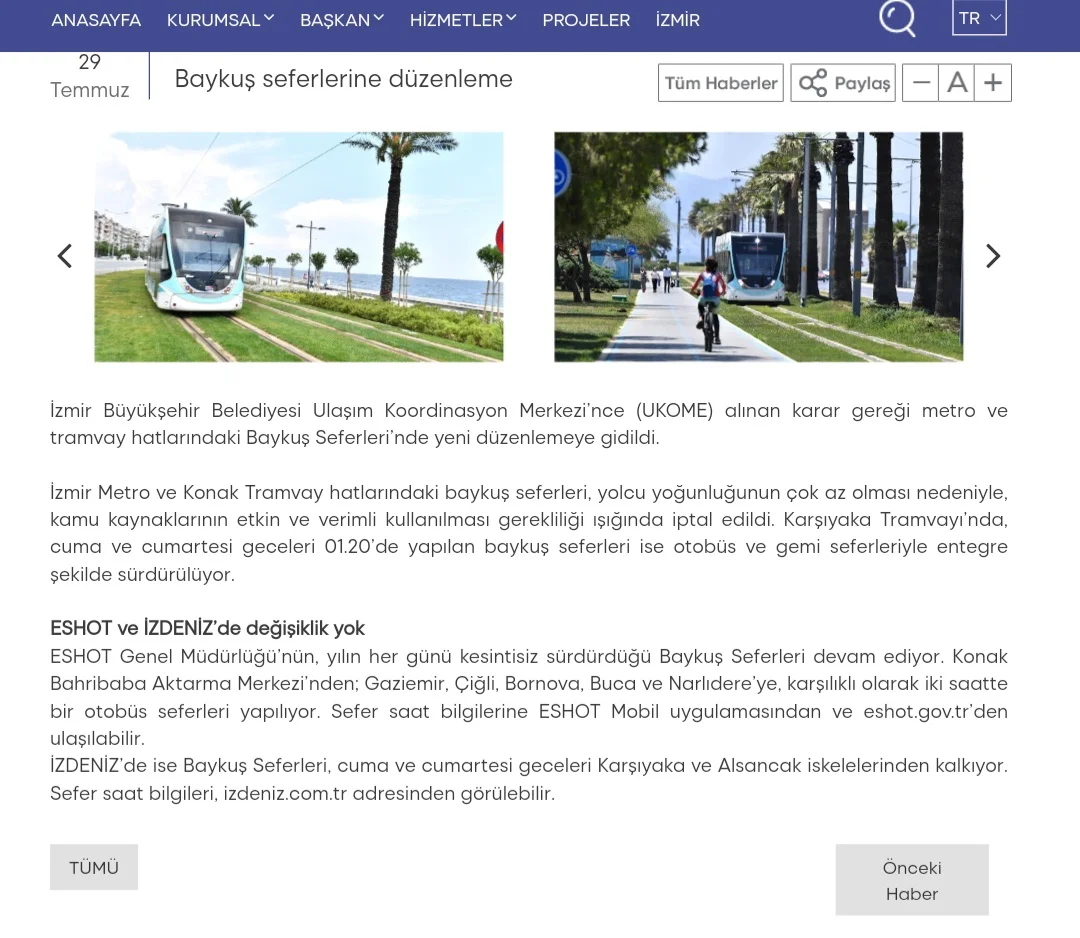
Task: Reset text size with A icon
Action: (957, 83)
